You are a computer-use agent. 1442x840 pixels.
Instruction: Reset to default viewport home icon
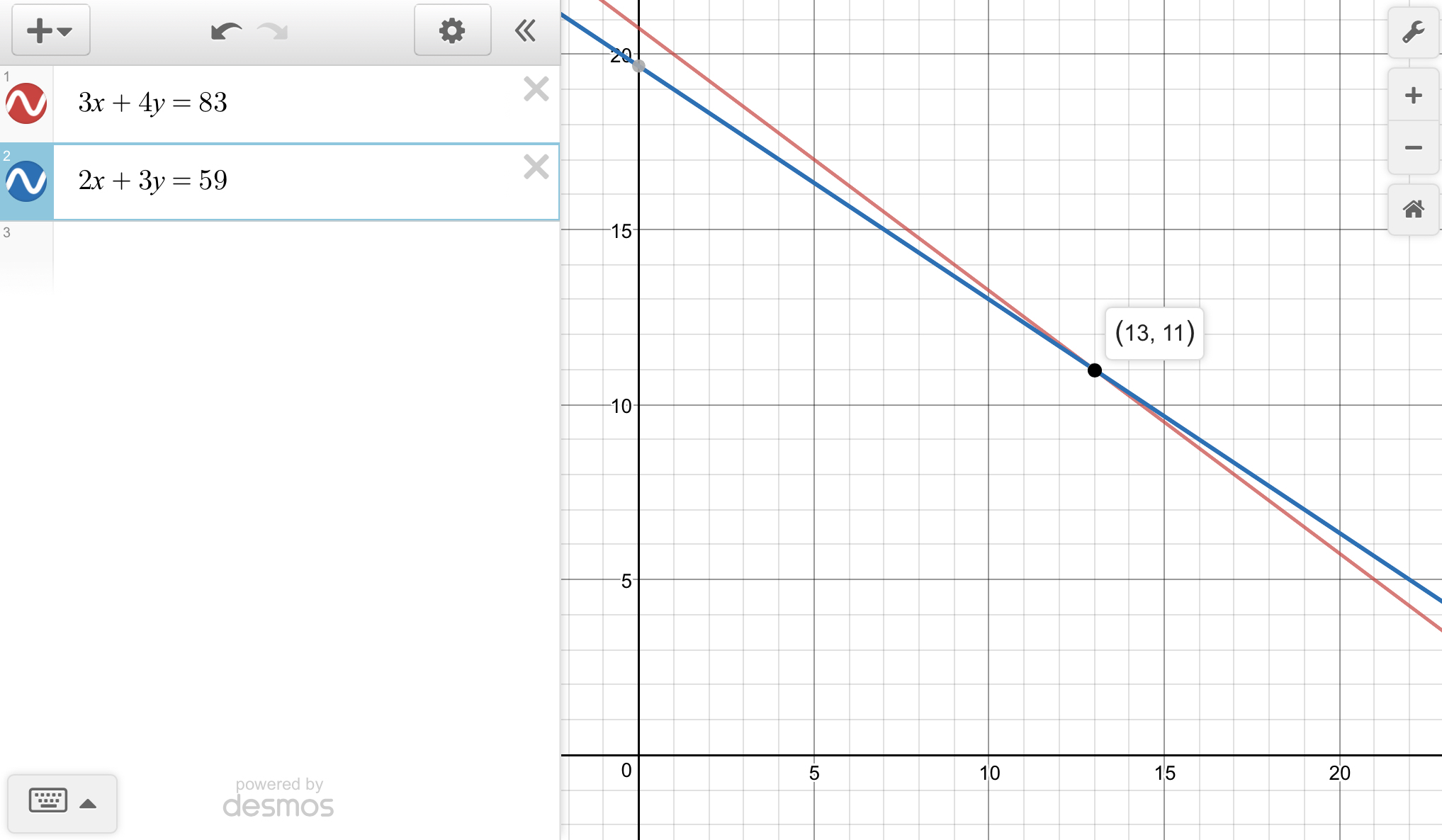pos(1413,209)
